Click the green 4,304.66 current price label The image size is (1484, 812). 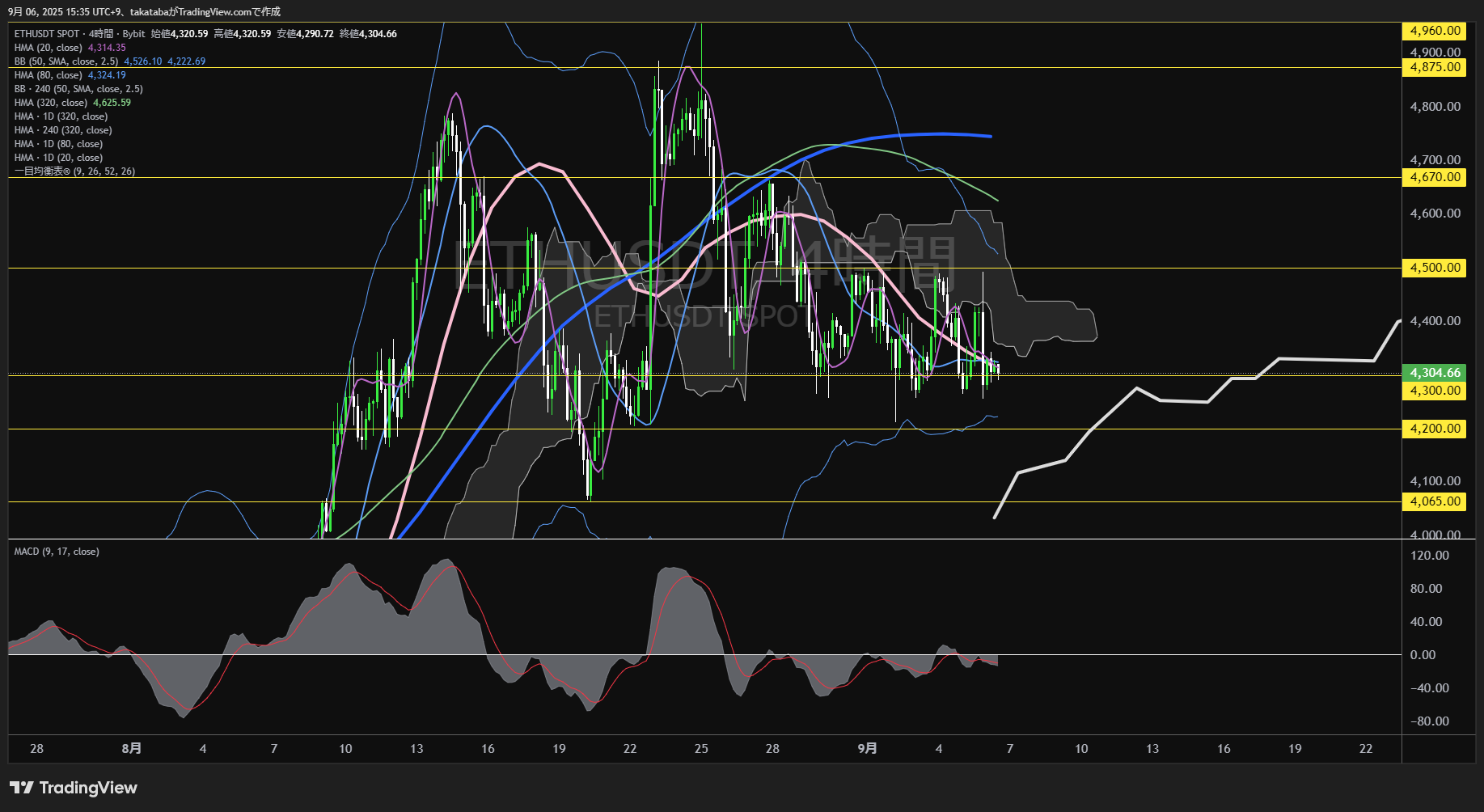(x=1435, y=373)
